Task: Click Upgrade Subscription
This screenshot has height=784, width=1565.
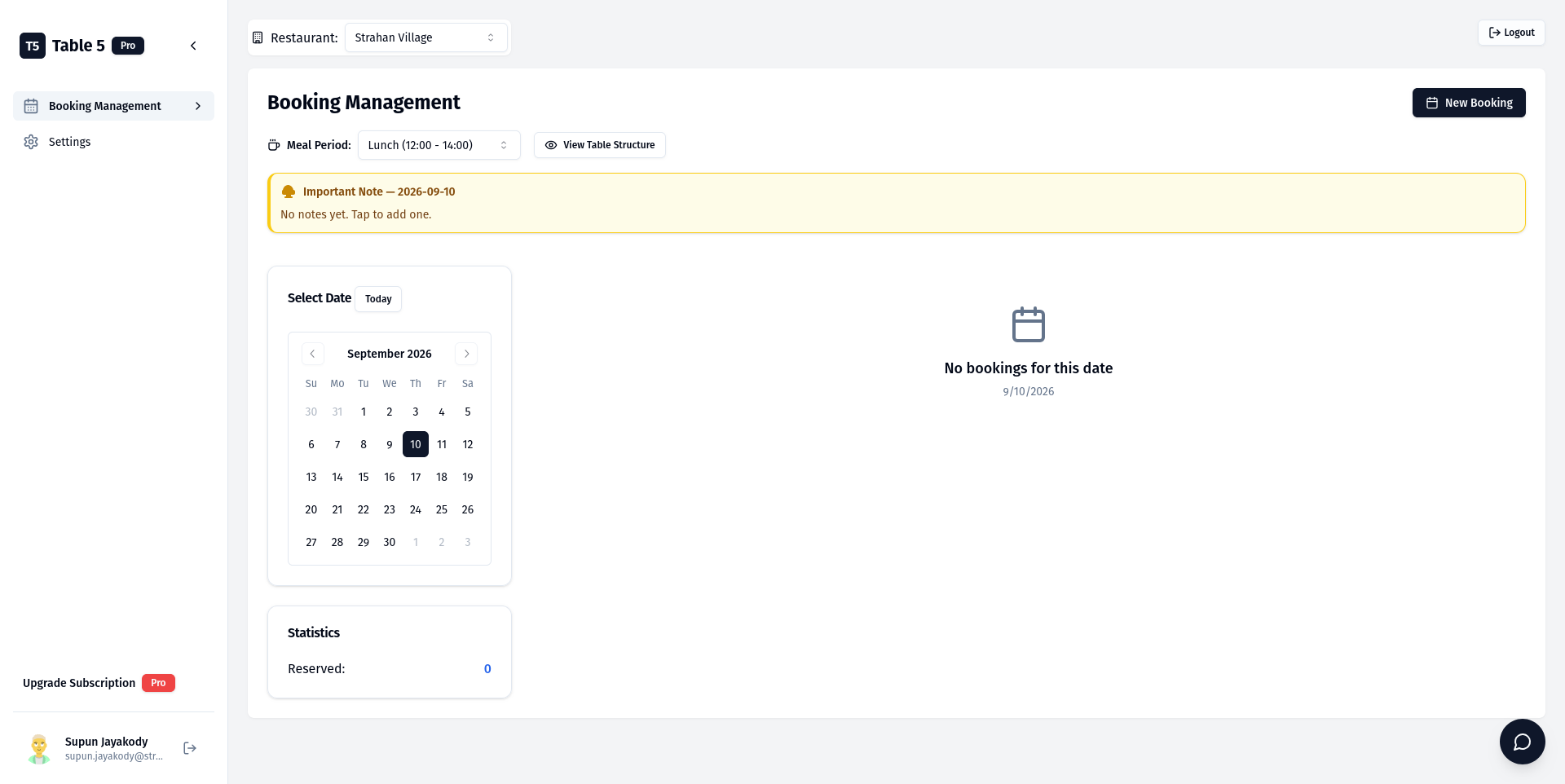Action: coord(79,683)
